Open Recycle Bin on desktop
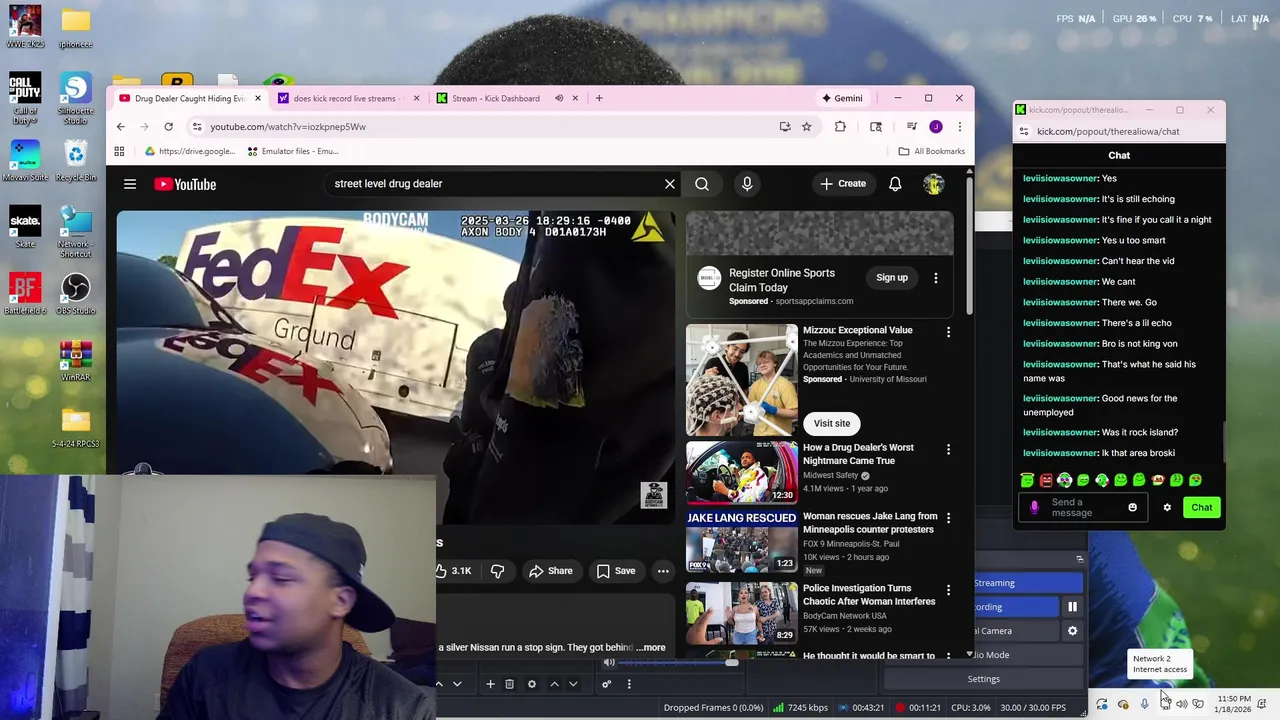This screenshot has height=720, width=1280. click(76, 162)
